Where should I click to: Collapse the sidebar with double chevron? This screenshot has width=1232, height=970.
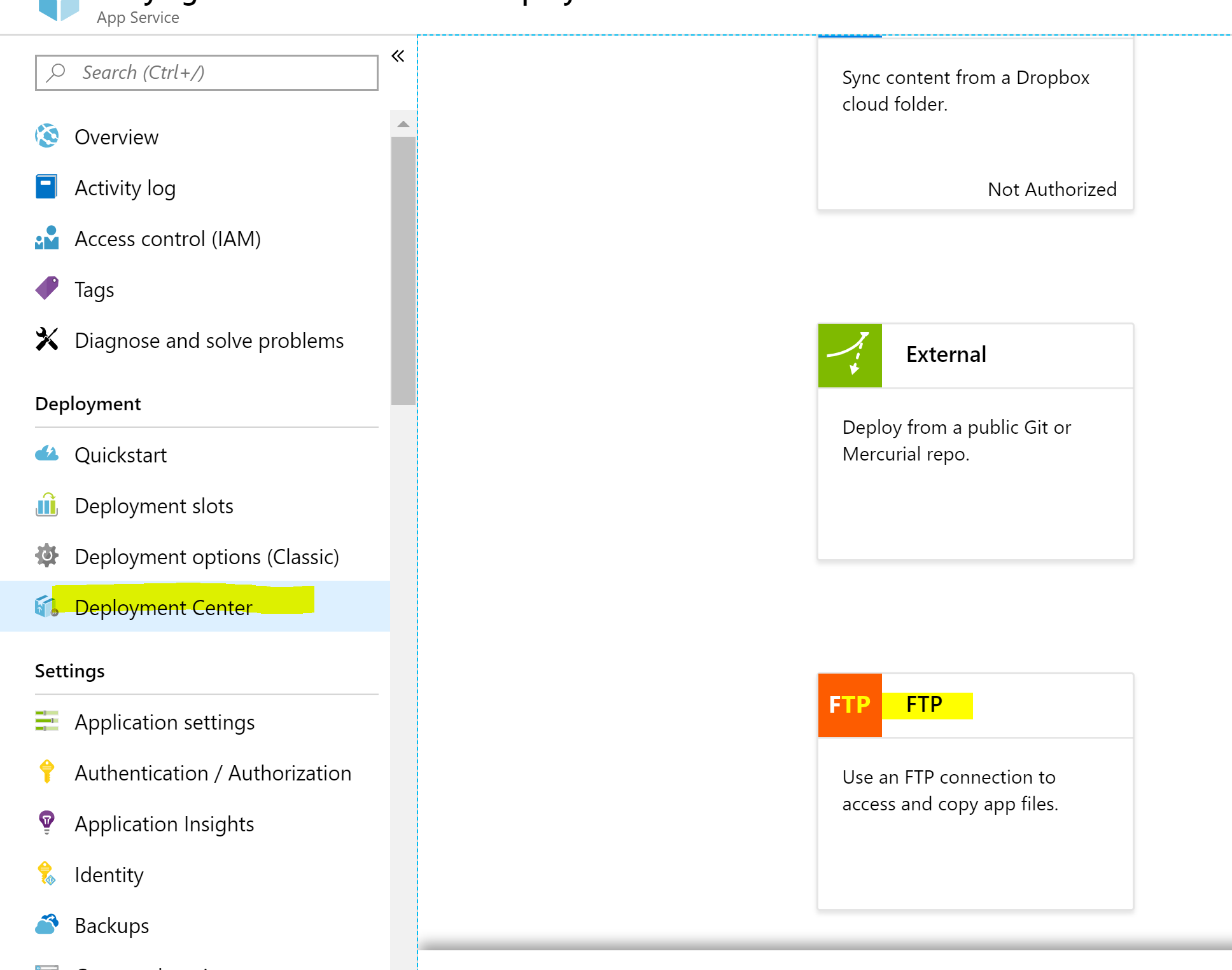pos(398,56)
